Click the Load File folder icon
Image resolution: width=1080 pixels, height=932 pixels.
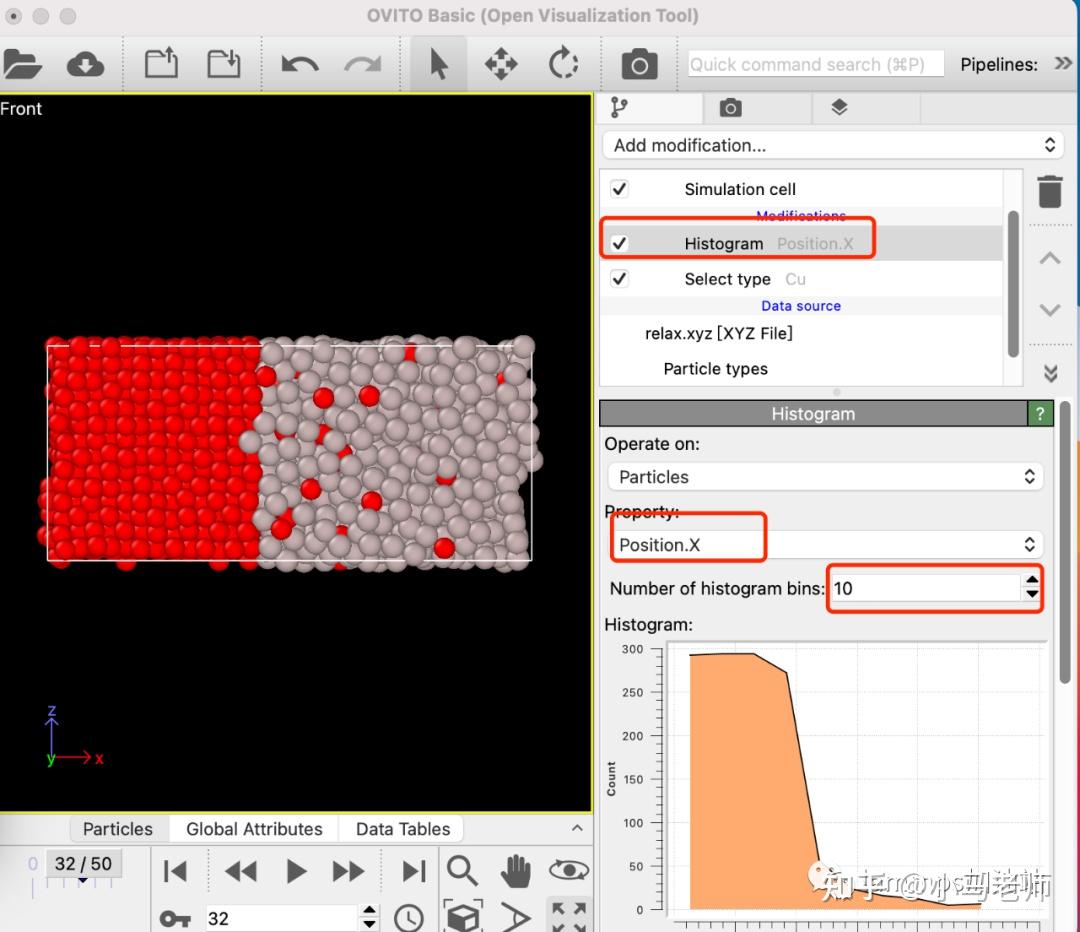point(22,65)
